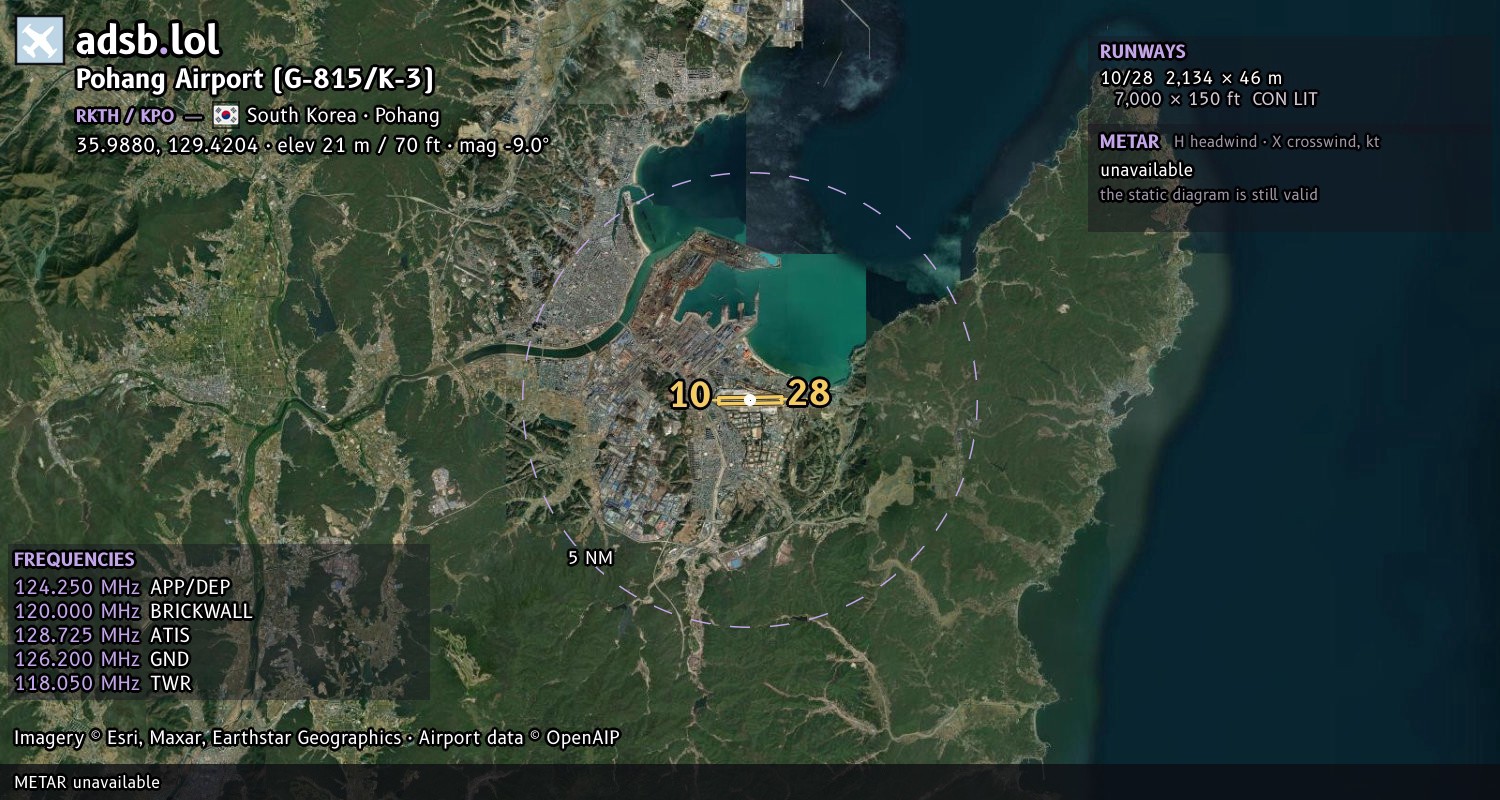1500x800 pixels.
Task: Click the H headwind · X crosswind legend
Action: (1277, 142)
